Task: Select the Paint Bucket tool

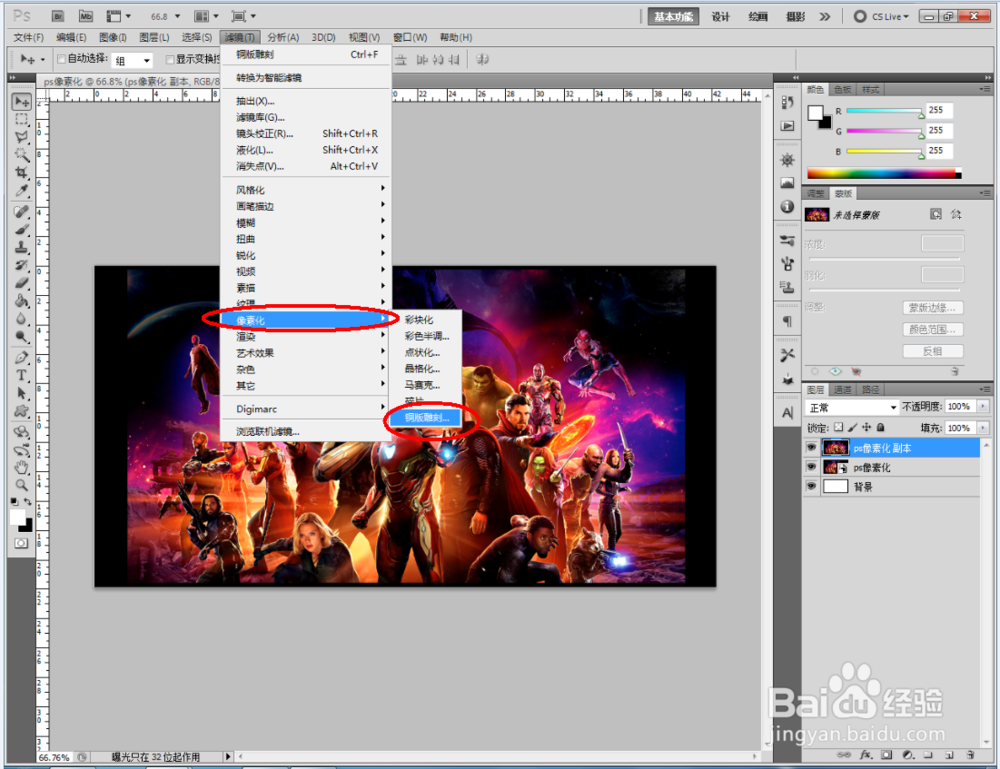Action: pos(22,300)
